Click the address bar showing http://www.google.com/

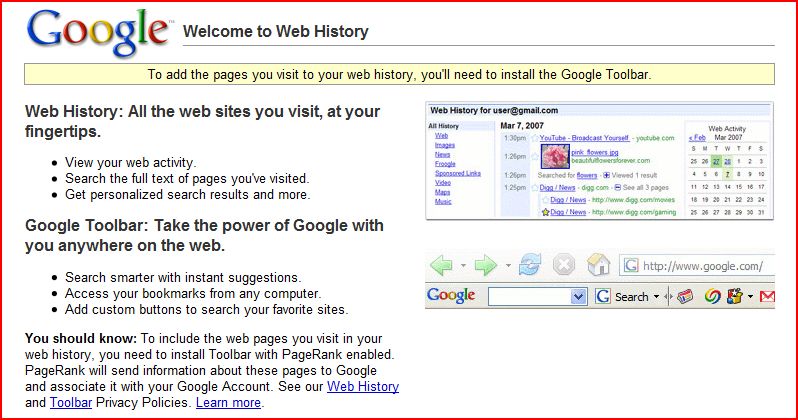(x=697, y=266)
